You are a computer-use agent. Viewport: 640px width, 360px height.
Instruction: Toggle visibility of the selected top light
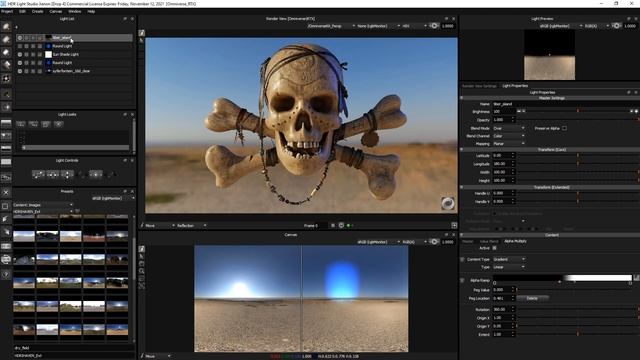pyautogui.click(x=20, y=38)
